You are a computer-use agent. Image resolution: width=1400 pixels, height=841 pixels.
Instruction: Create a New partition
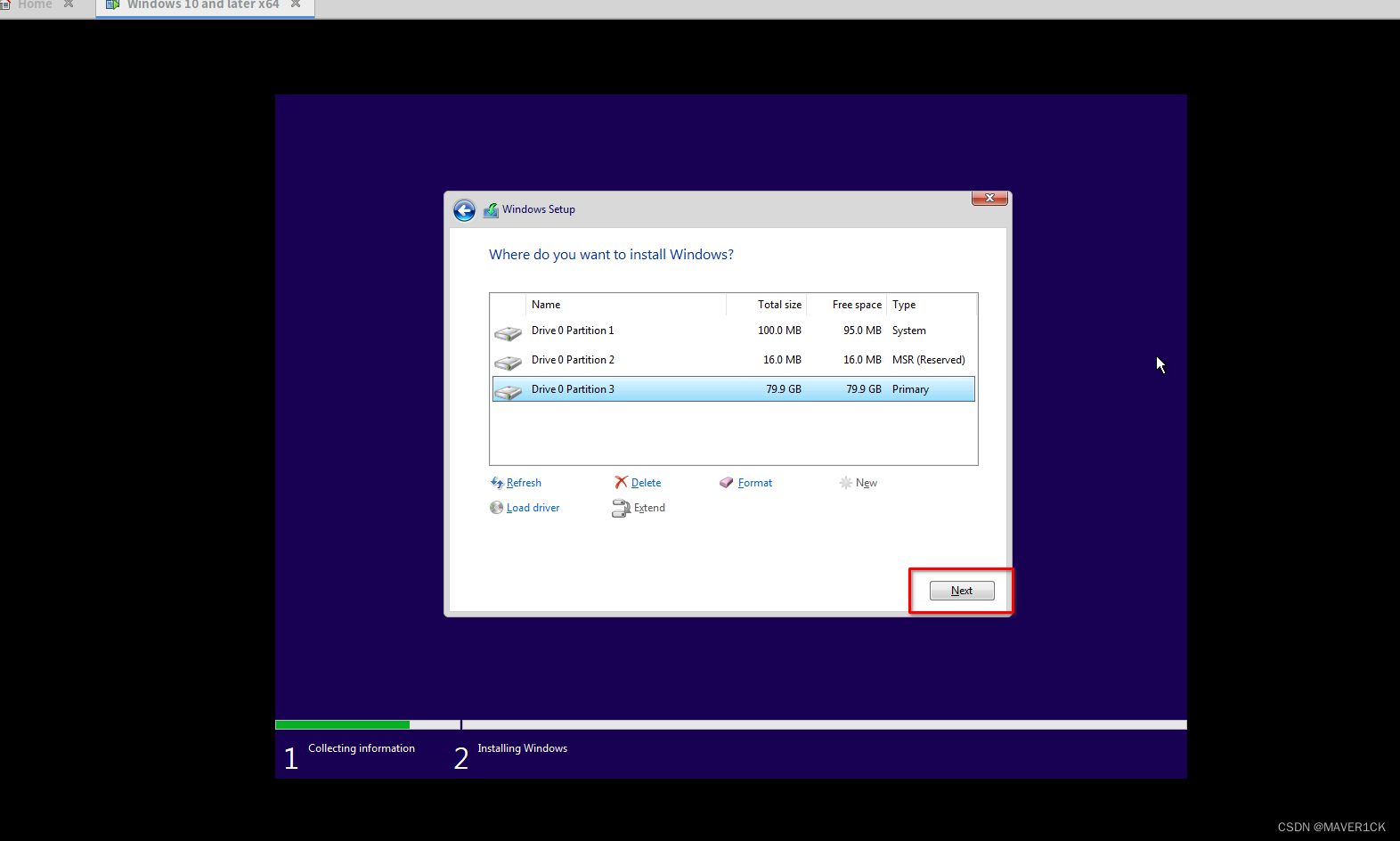tap(867, 483)
